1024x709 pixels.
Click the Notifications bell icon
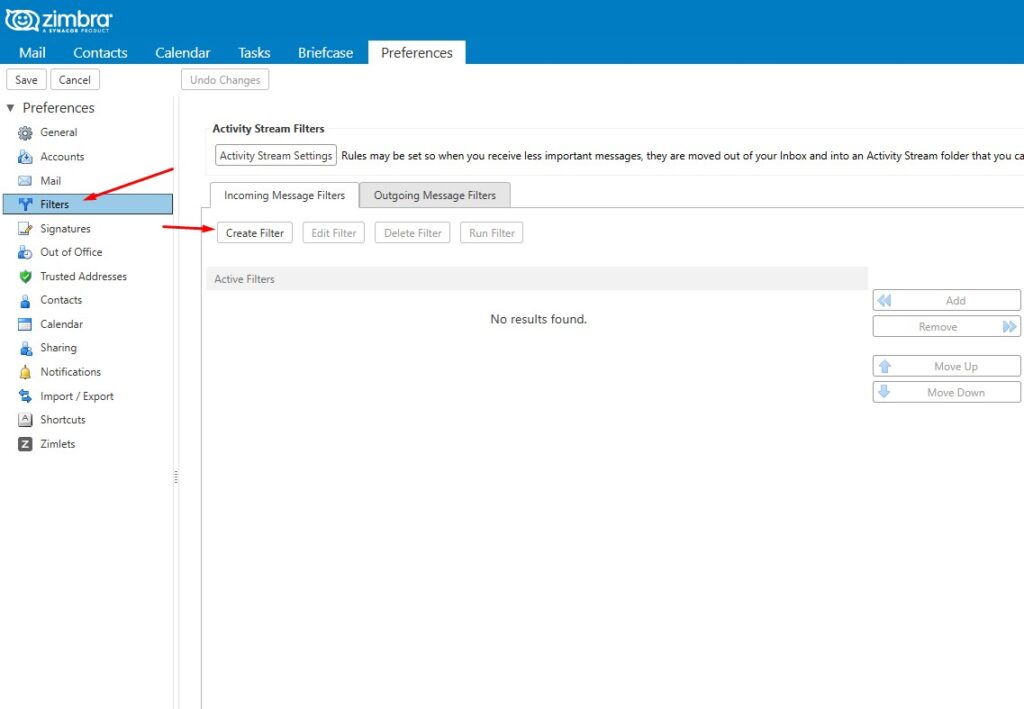point(25,372)
